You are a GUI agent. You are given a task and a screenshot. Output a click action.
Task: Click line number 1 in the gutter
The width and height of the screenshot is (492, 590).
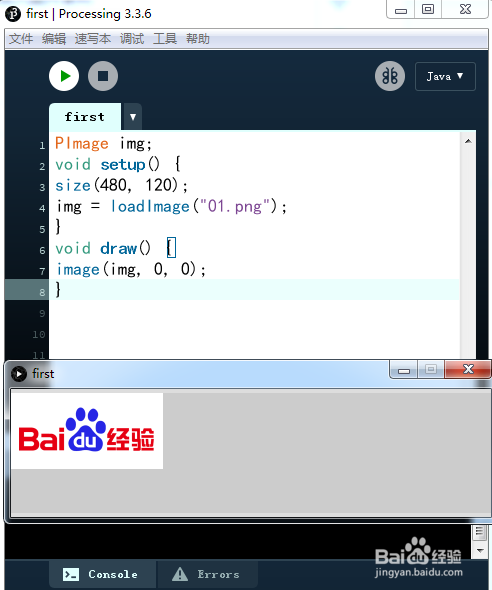[42, 146]
